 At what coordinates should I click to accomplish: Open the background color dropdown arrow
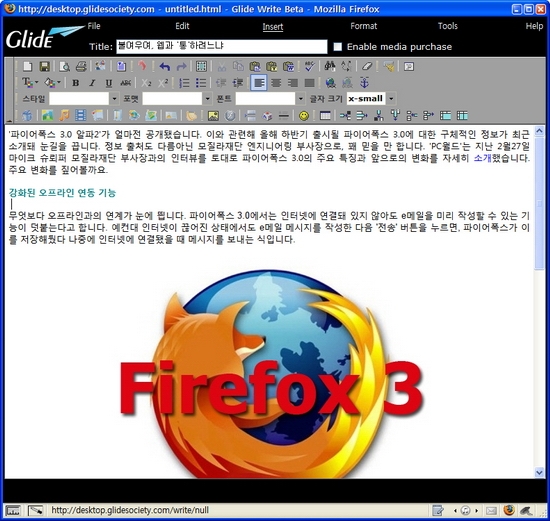59,83
